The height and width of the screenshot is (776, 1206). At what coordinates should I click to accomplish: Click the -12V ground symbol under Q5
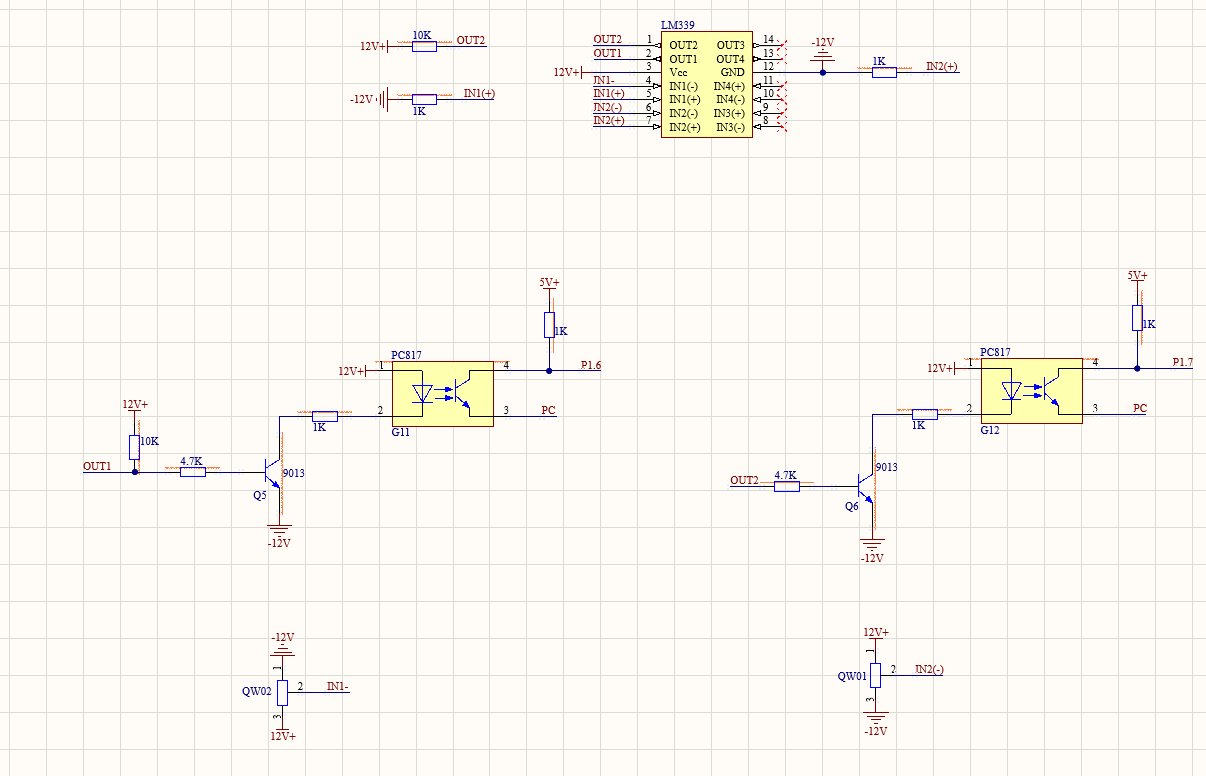(x=279, y=535)
